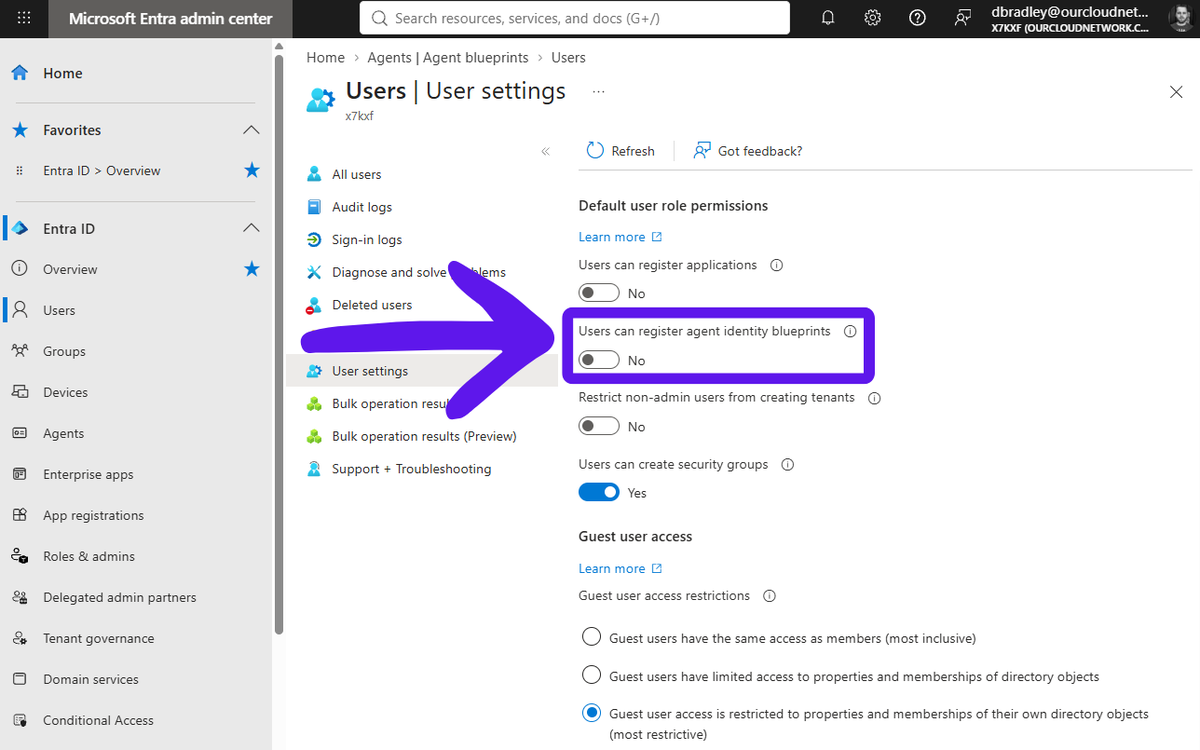This screenshot has height=750, width=1200.
Task: Go to Home breadcrumb
Action: tap(325, 58)
